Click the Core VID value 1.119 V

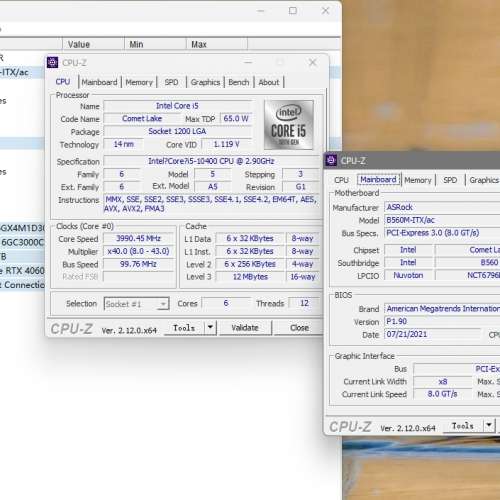click(x=226, y=144)
